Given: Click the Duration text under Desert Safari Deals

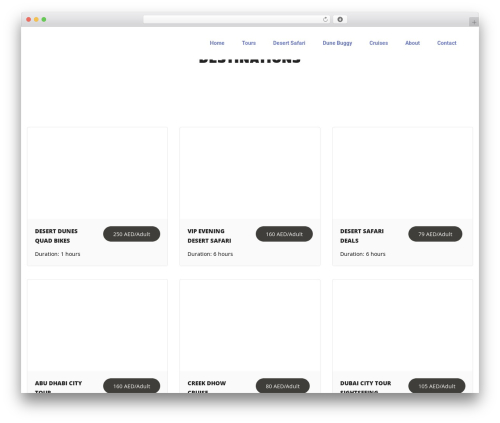Looking at the screenshot, I should click(363, 254).
